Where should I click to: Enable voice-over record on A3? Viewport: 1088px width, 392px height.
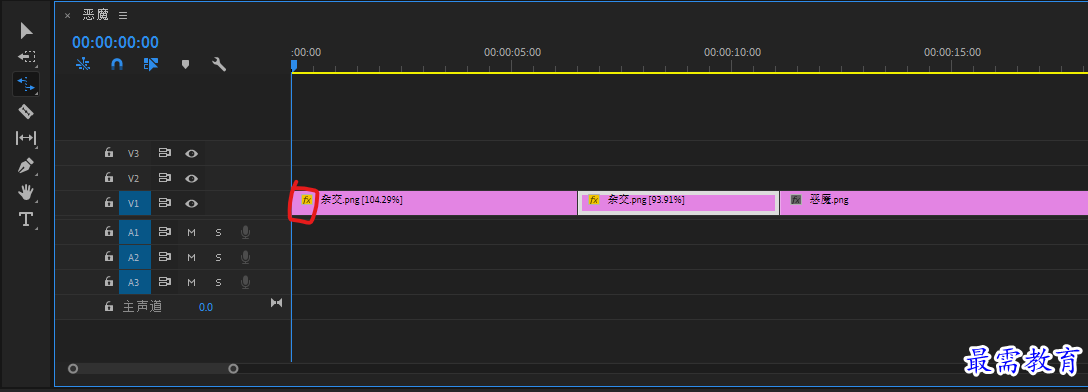tap(245, 282)
